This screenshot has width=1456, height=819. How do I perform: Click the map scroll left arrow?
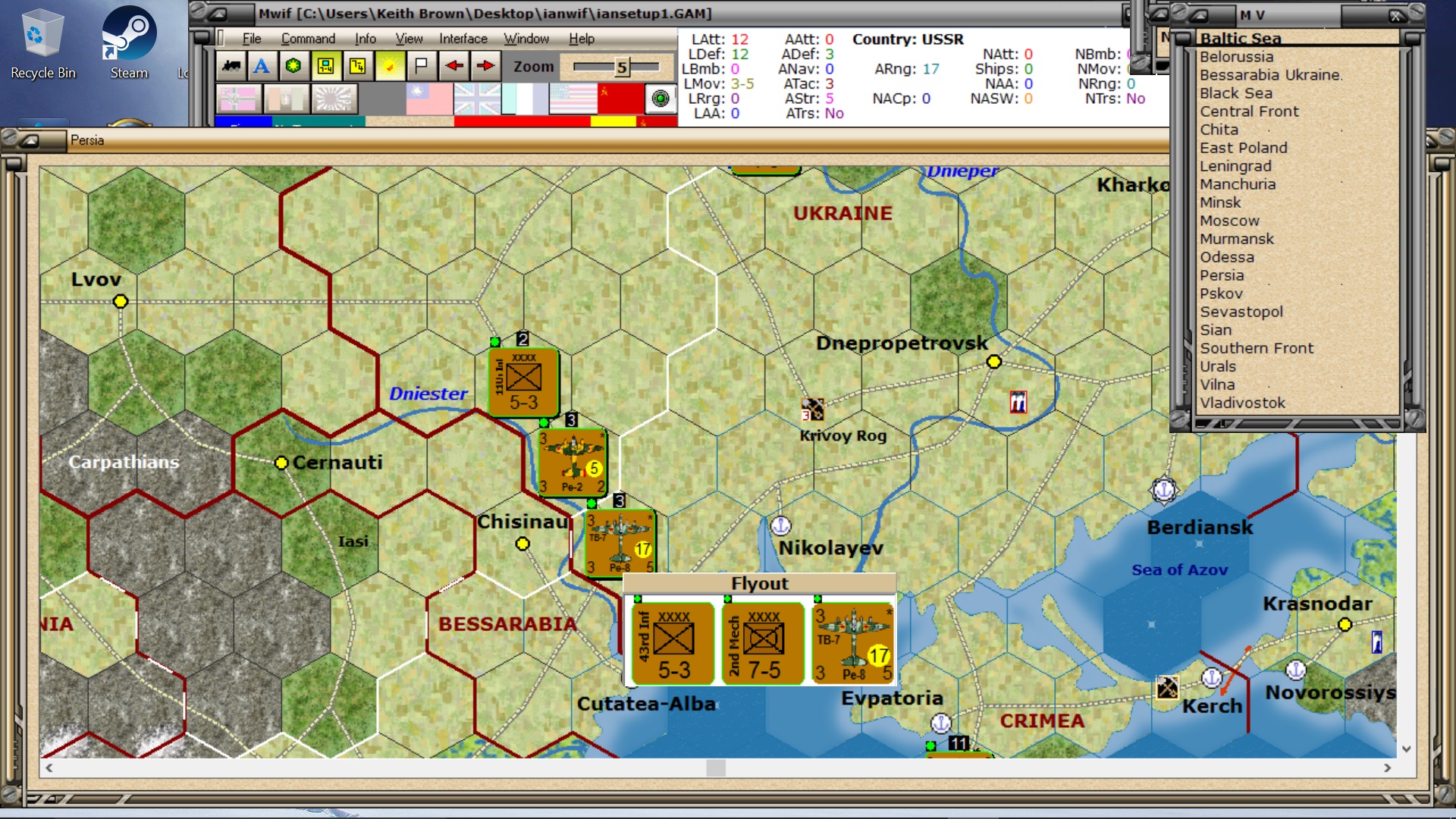click(49, 768)
